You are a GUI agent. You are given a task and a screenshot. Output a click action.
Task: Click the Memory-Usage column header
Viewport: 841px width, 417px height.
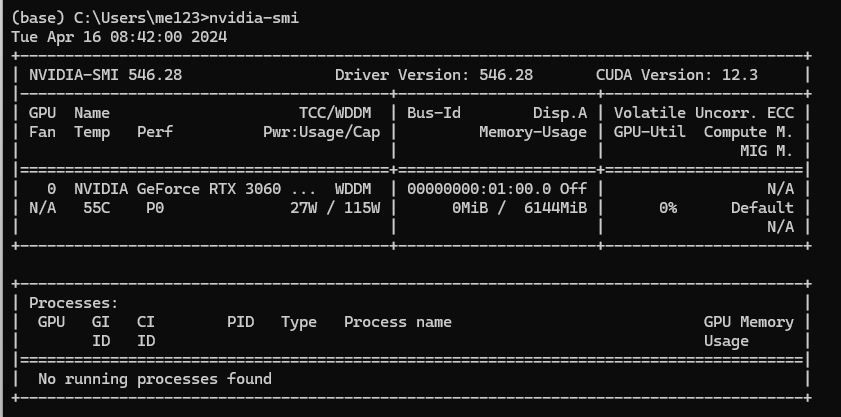tap(533, 132)
